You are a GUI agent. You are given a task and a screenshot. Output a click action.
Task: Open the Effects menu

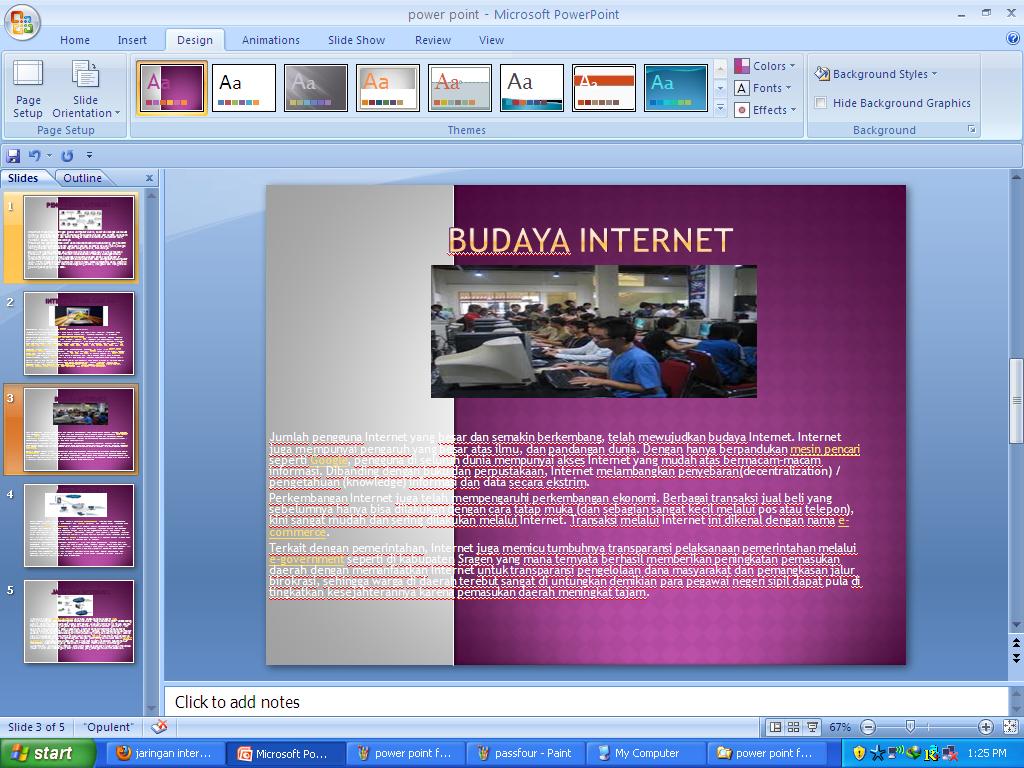tap(764, 110)
